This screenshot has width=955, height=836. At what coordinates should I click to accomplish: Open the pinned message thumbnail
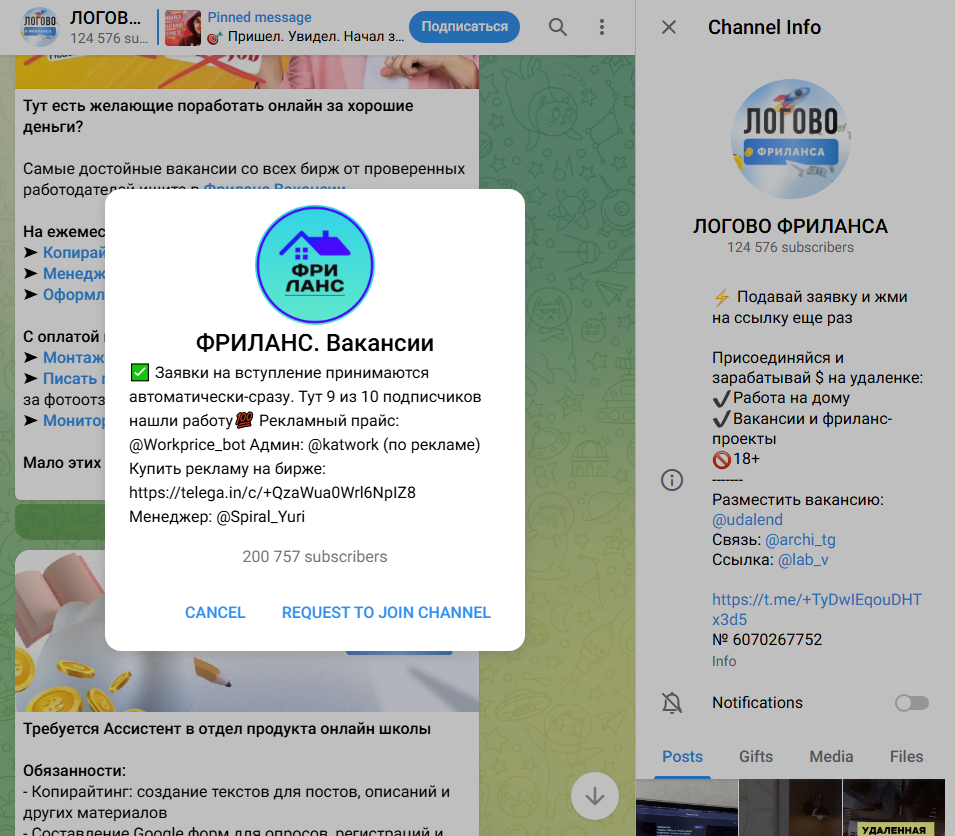(183, 28)
